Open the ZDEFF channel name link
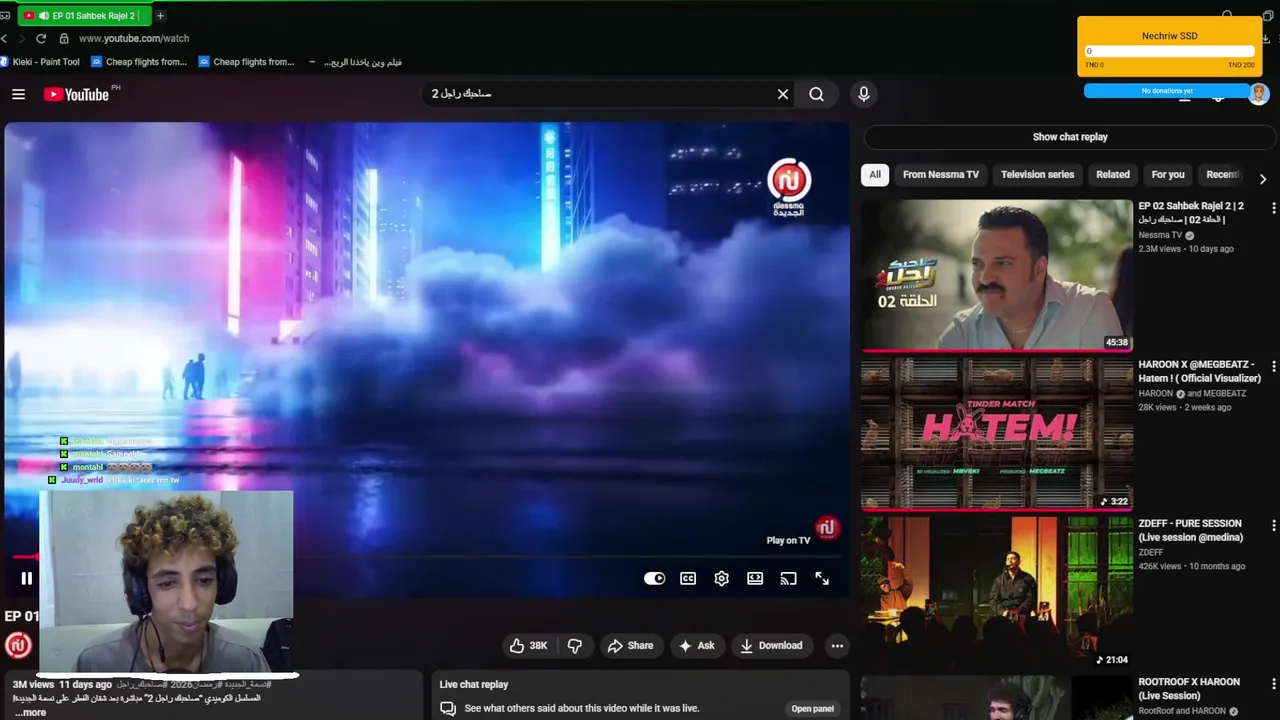The height and width of the screenshot is (720, 1280). pos(1151,552)
